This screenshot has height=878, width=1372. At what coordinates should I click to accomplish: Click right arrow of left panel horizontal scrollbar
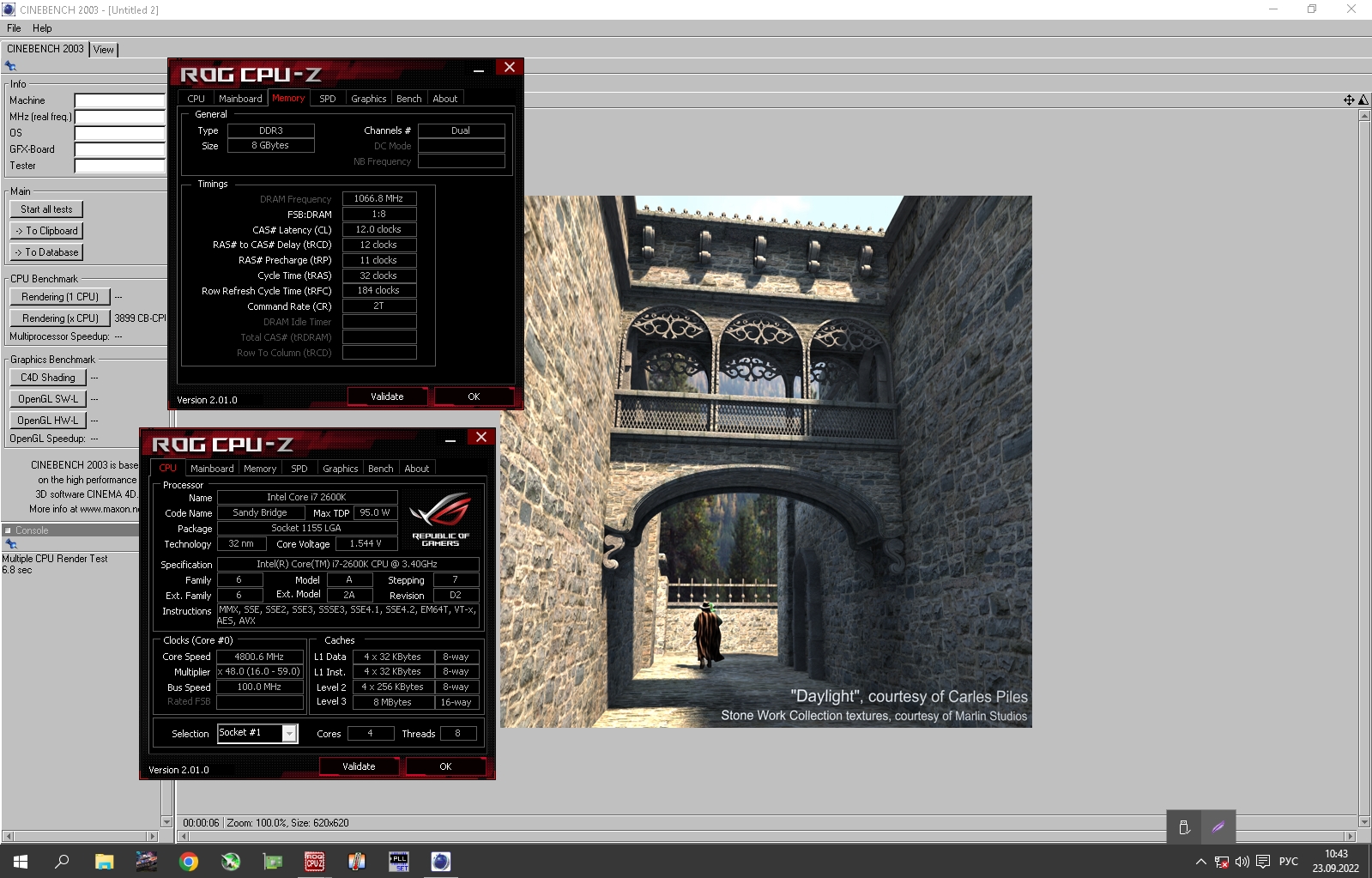(x=153, y=836)
